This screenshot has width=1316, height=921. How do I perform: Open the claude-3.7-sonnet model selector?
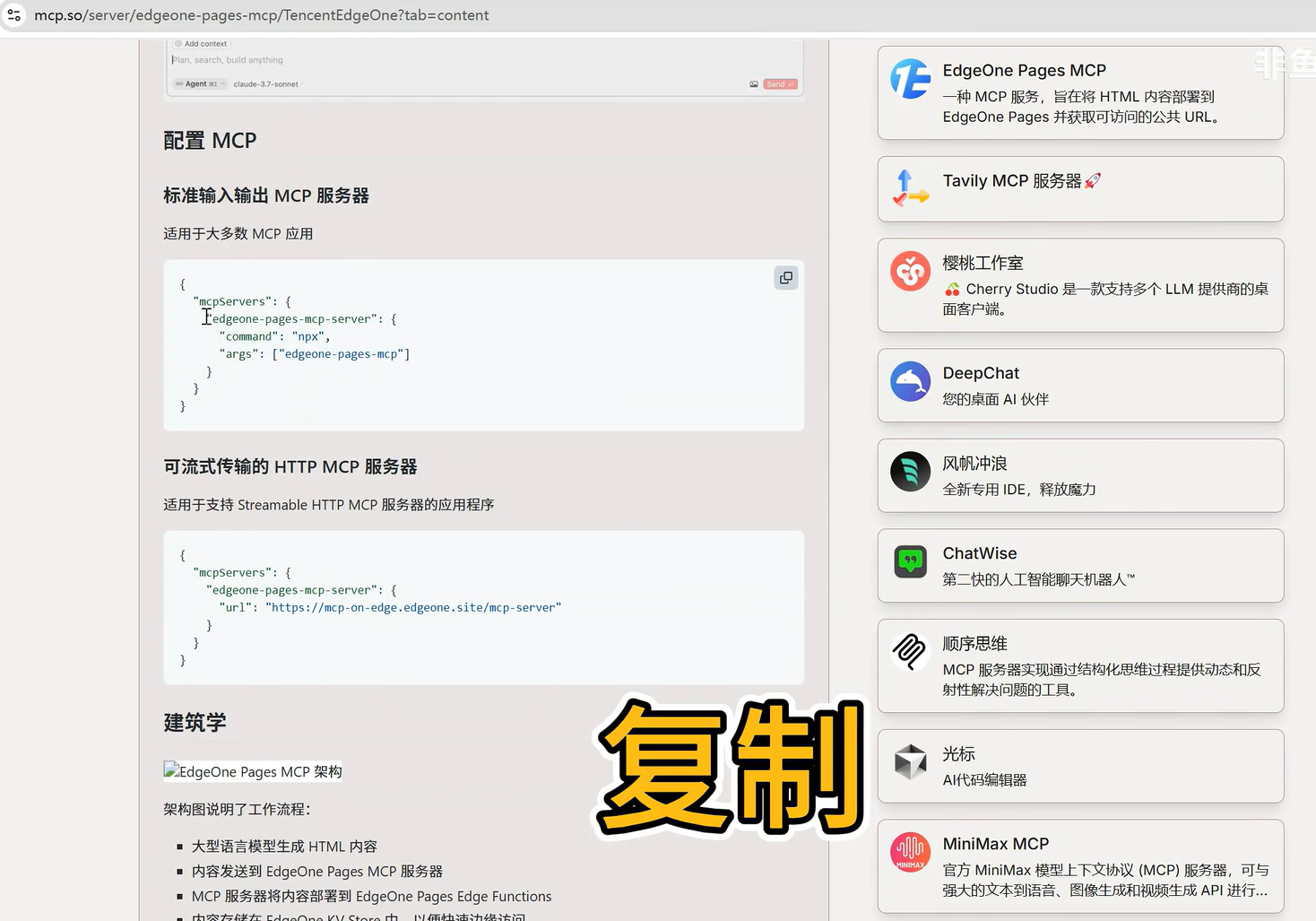coord(266,84)
